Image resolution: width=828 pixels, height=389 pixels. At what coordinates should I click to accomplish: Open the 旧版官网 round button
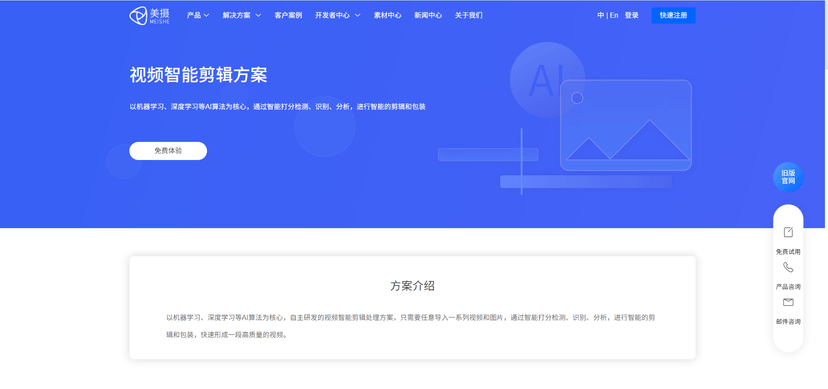point(788,177)
